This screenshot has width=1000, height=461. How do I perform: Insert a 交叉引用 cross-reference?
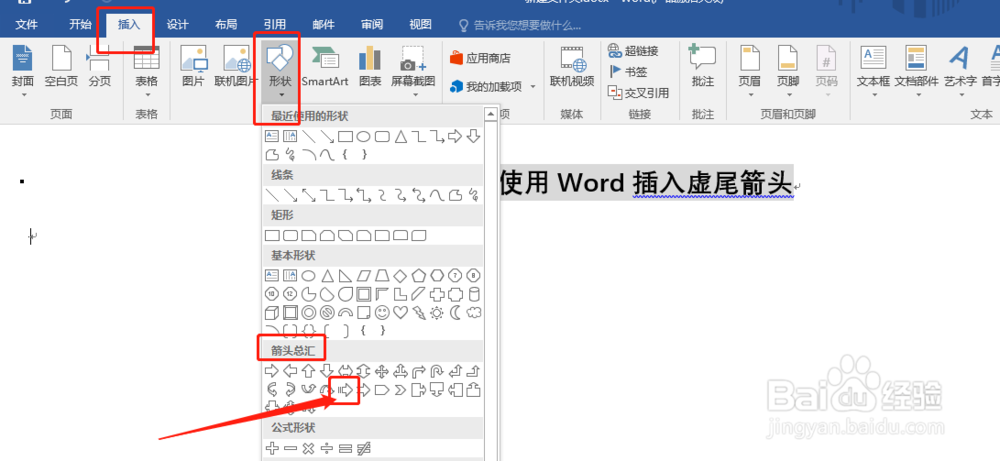pyautogui.click(x=638, y=93)
